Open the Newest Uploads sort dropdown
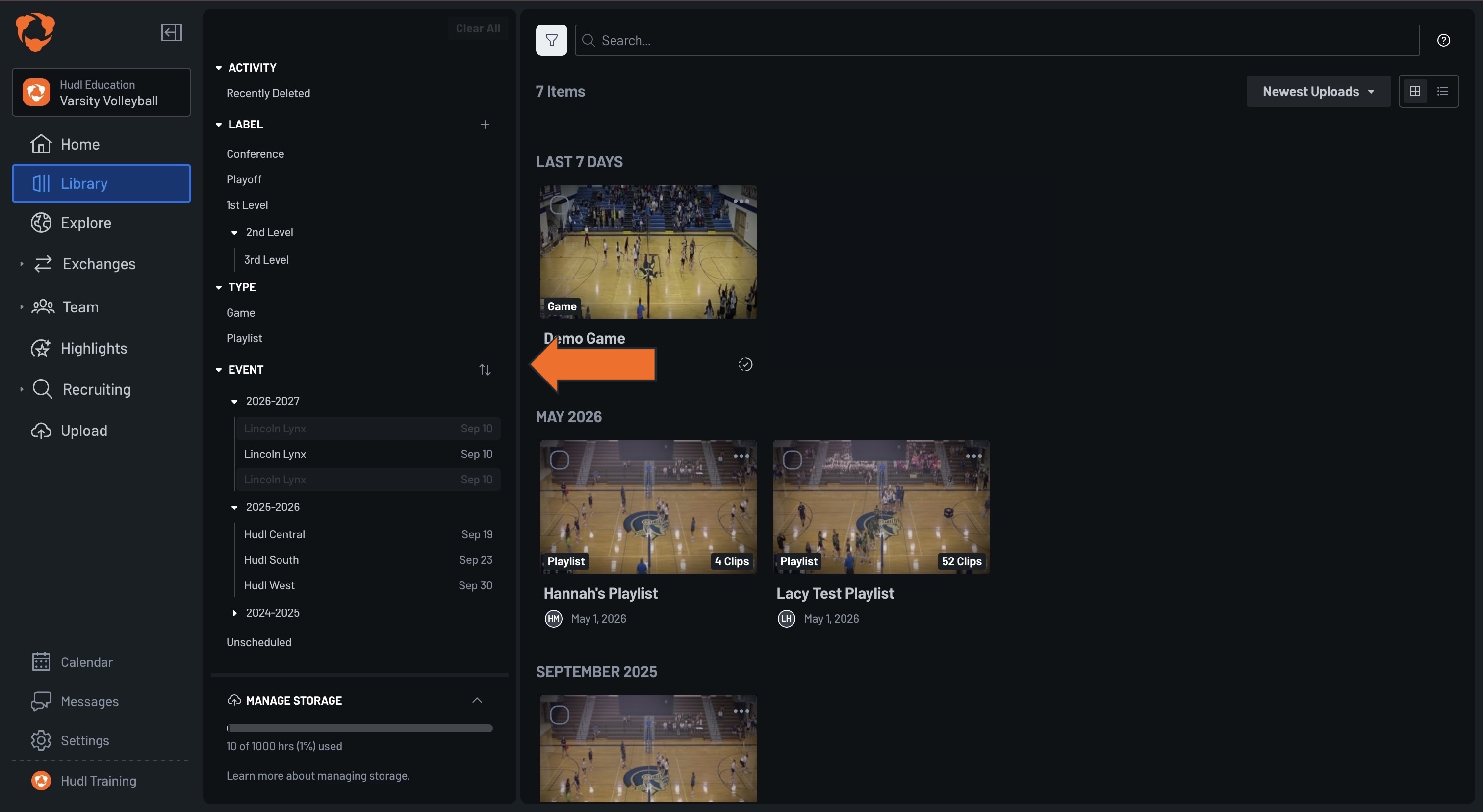The width and height of the screenshot is (1483, 812). [1318, 91]
